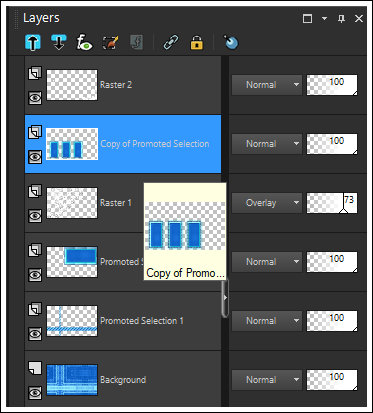
Task: Select the Raster 2 layer name
Action: pyautogui.click(x=116, y=85)
